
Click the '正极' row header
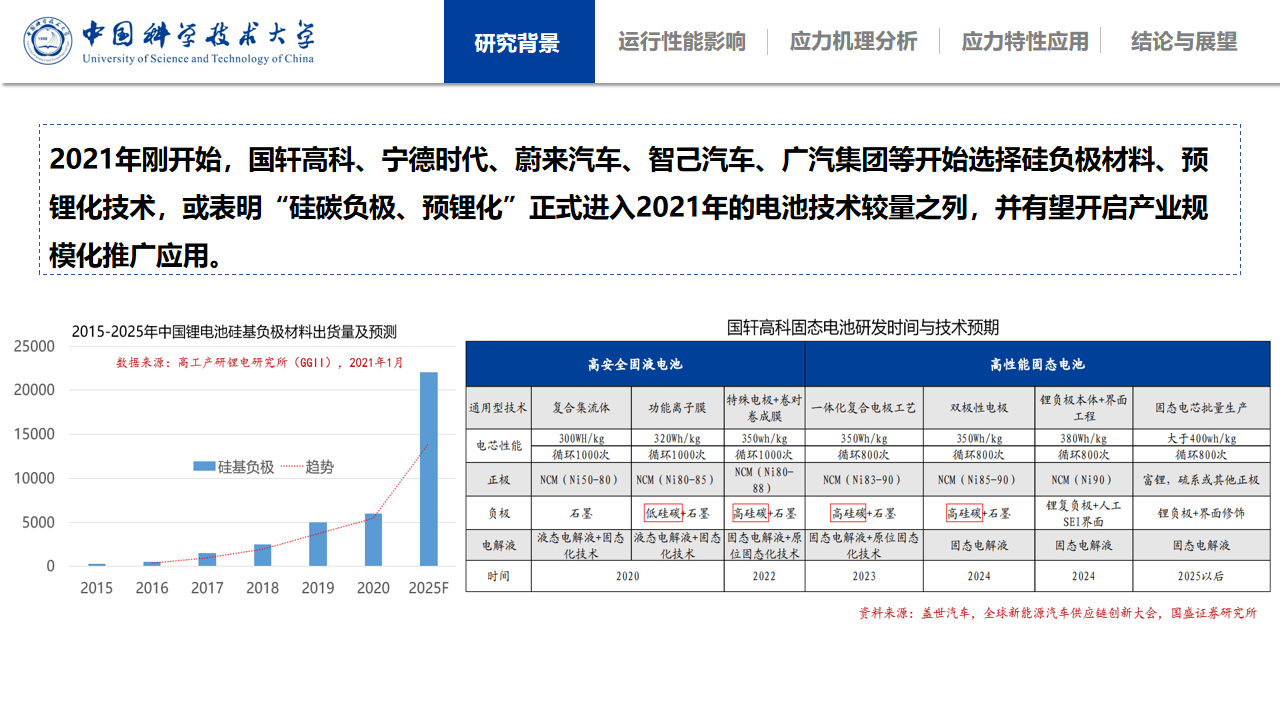[x=498, y=480]
